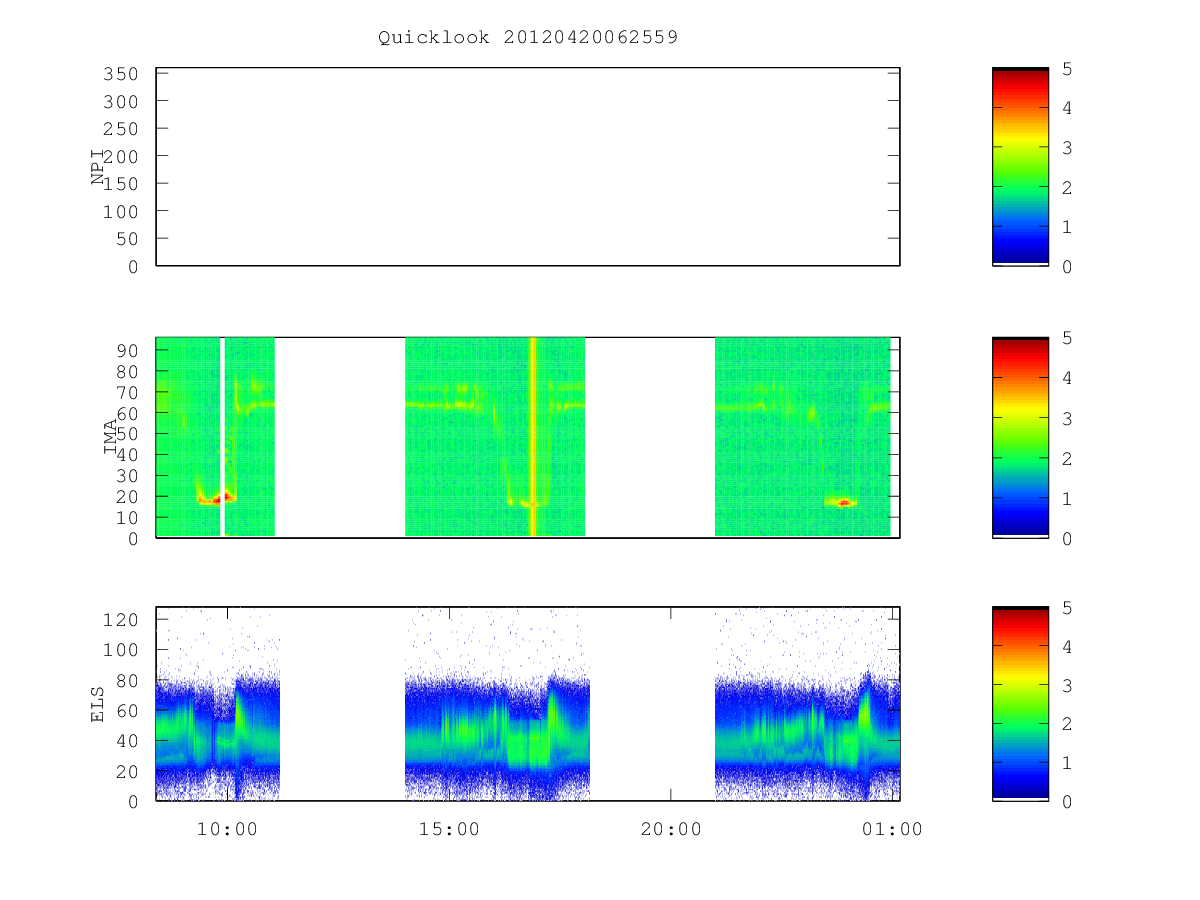Click the red hotspot near midnight in IMA
The height and width of the screenshot is (900, 1200).
tap(844, 503)
